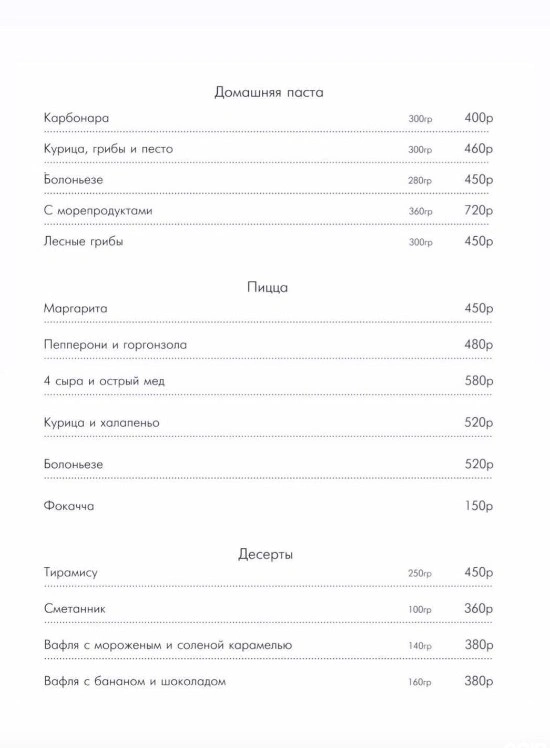Select Курица и халапеньо pizza
Screen dimensions: 550x748
102,423
